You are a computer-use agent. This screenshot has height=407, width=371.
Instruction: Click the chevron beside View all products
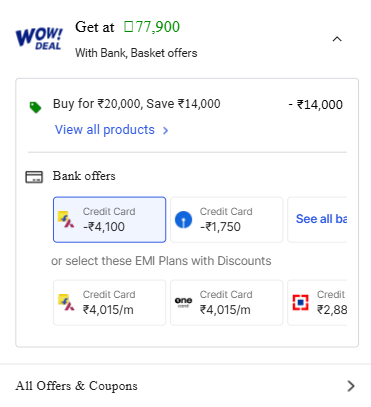coord(165,130)
